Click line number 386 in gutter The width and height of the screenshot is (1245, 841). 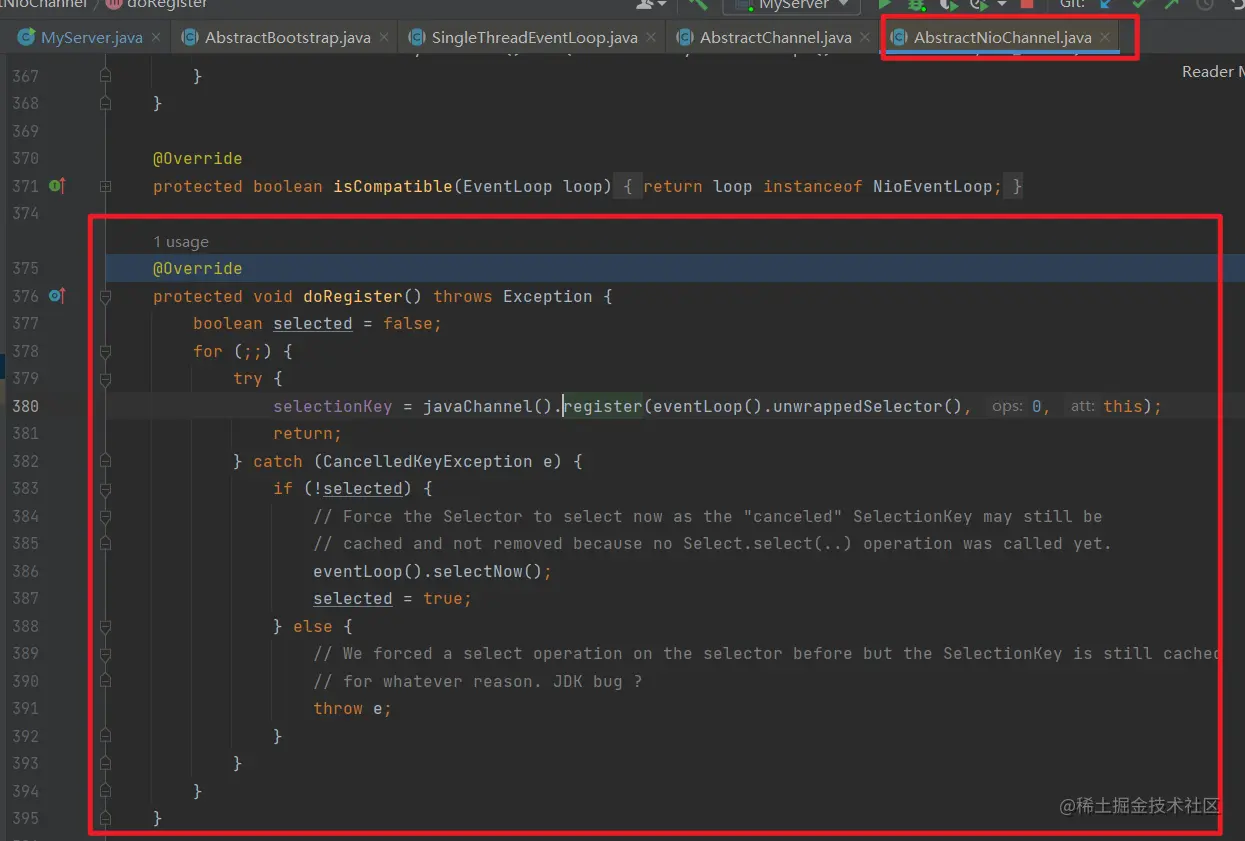pos(25,571)
